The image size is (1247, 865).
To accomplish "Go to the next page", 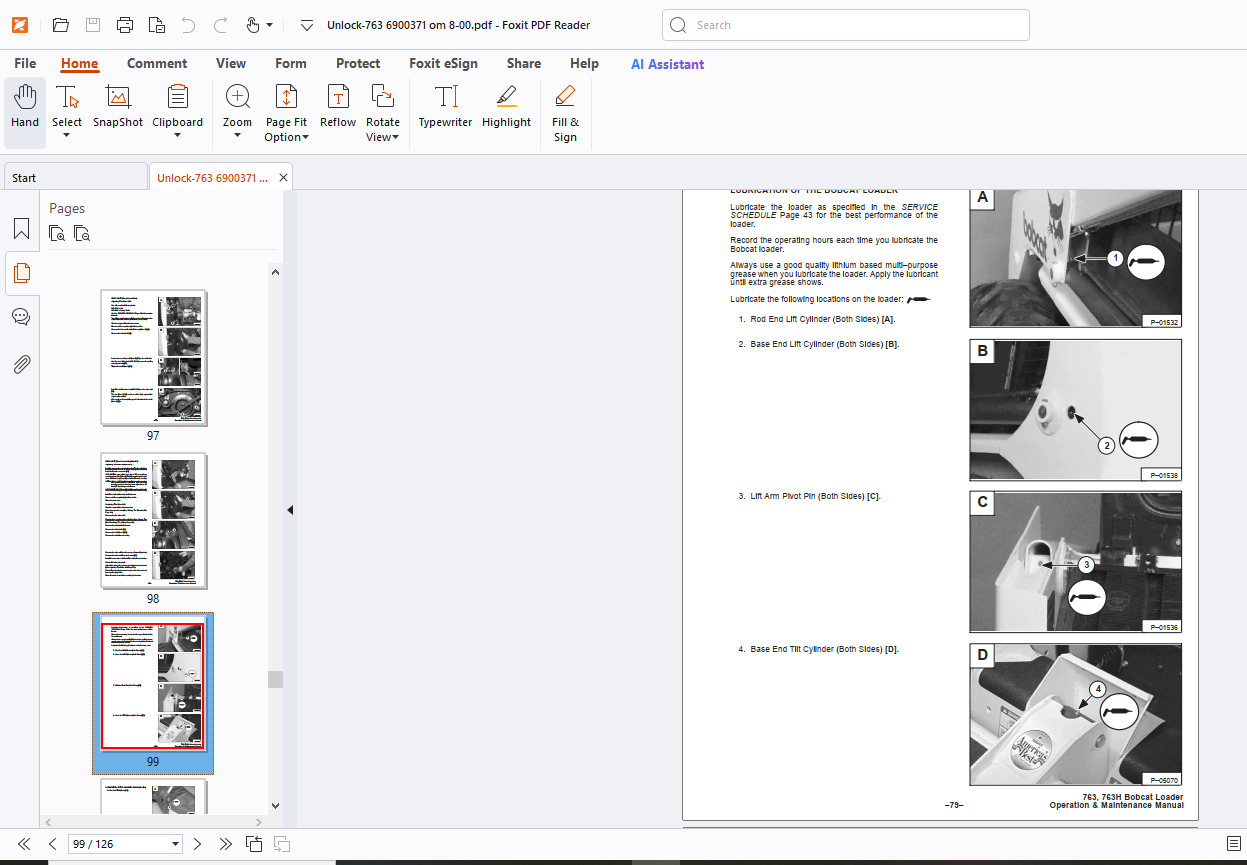I will tap(197, 844).
